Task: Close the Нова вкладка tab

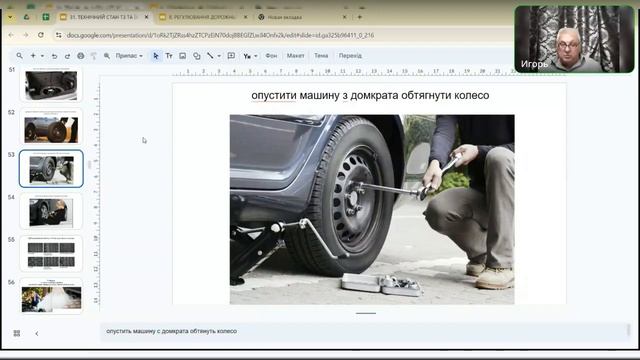Action: pyautogui.click(x=344, y=17)
